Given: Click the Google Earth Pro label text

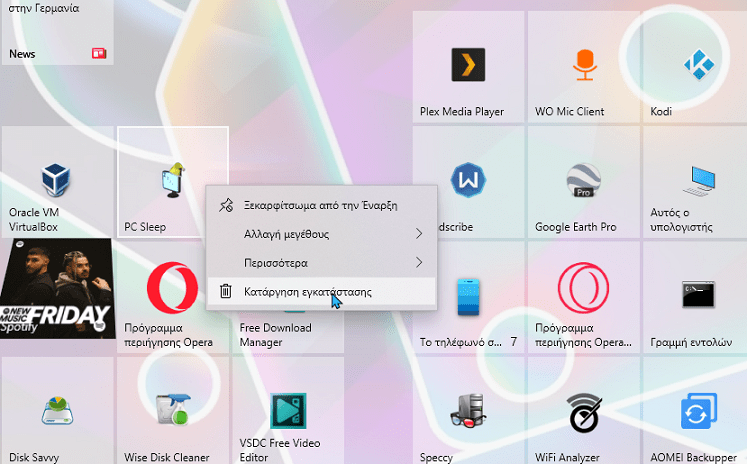Looking at the screenshot, I should coord(575,227).
